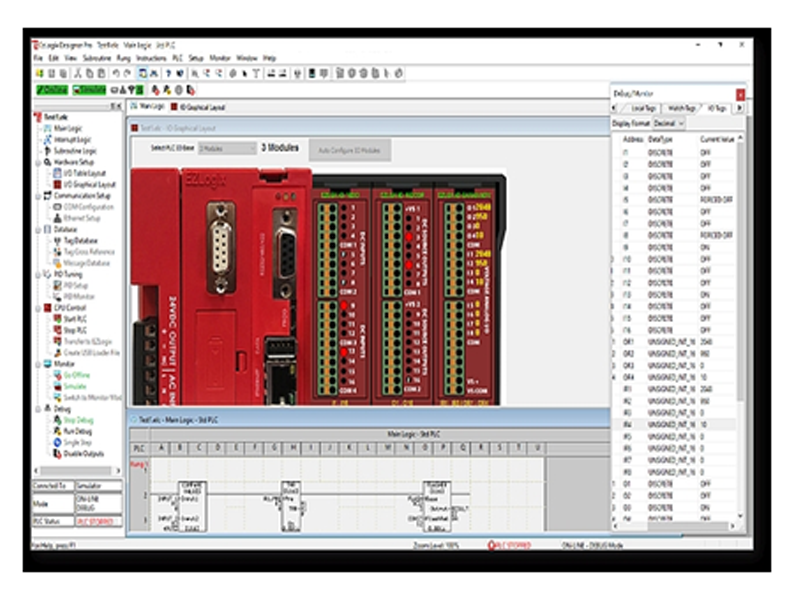The height and width of the screenshot is (600, 793).
Task: Open the Select PLC I/O Base dropdown
Action: pyautogui.click(x=228, y=148)
